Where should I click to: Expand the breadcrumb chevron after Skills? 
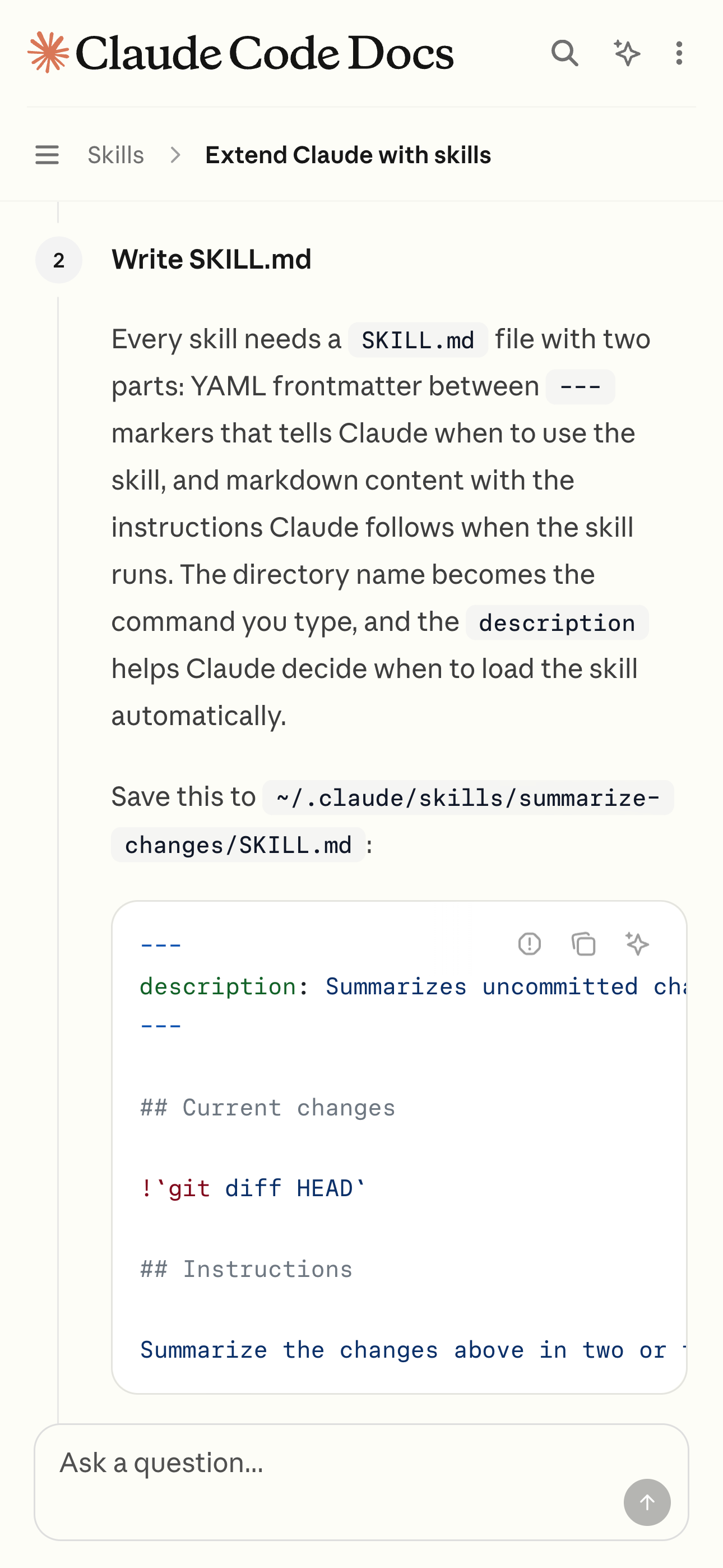175,155
